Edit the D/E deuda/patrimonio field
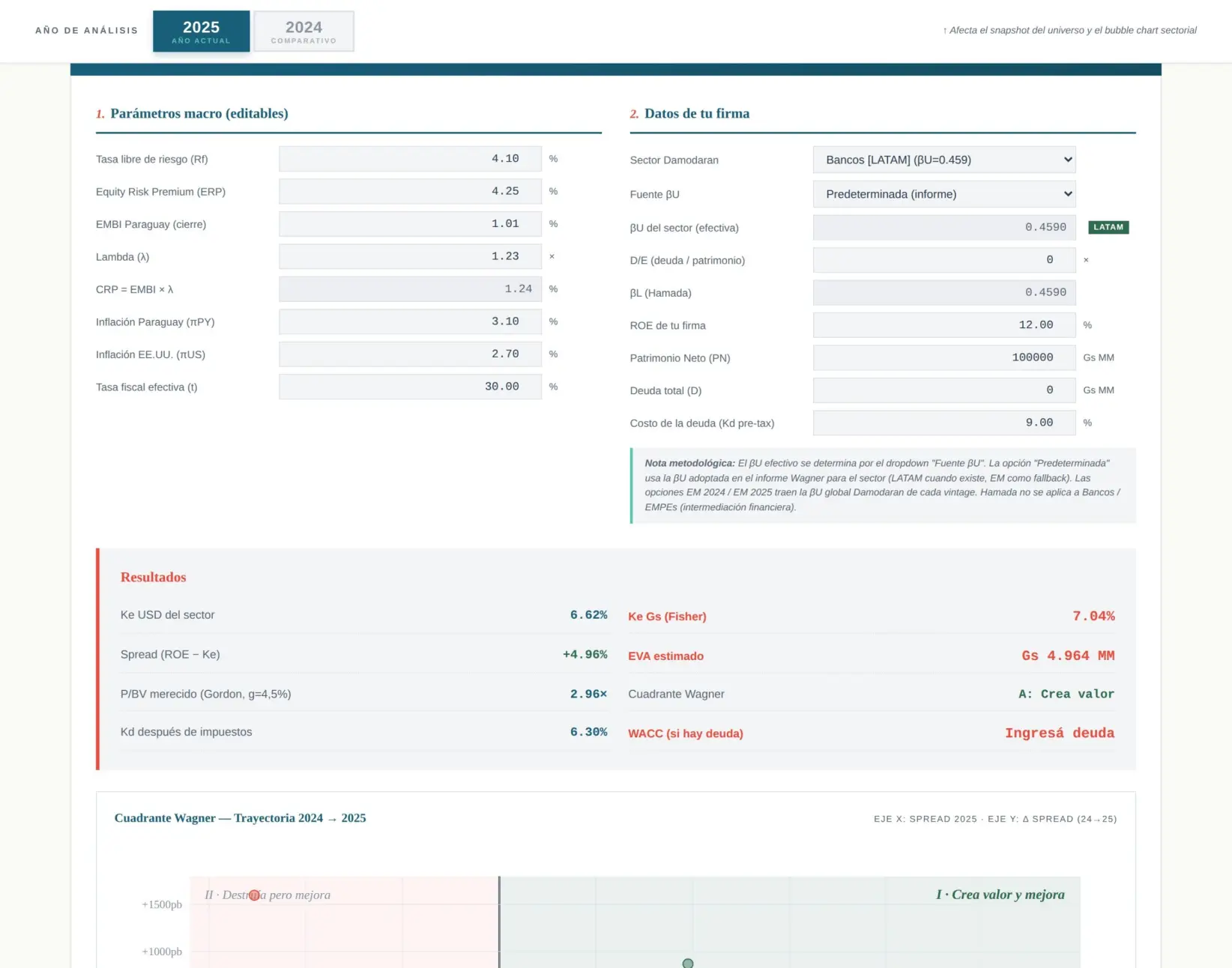 pyautogui.click(x=944, y=260)
